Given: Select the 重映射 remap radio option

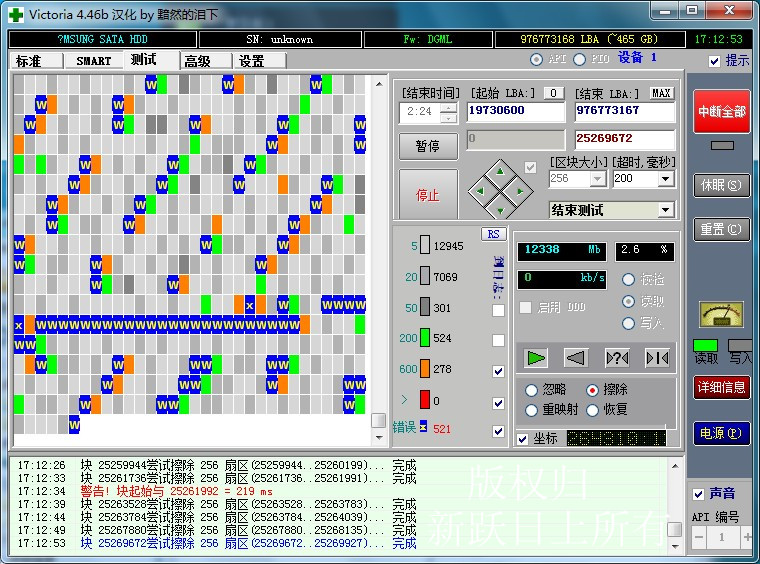Looking at the screenshot, I should pyautogui.click(x=531, y=410).
